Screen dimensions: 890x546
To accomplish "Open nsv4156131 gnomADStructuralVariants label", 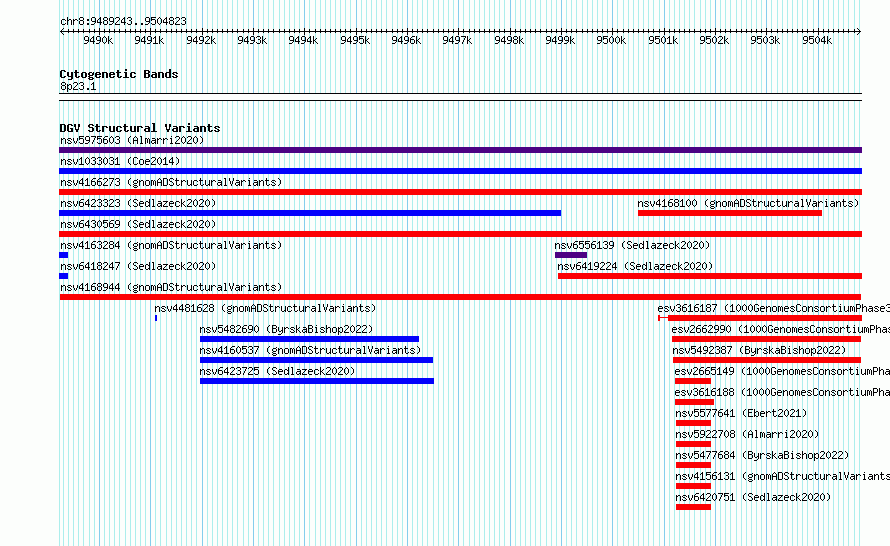I will click(x=782, y=476).
